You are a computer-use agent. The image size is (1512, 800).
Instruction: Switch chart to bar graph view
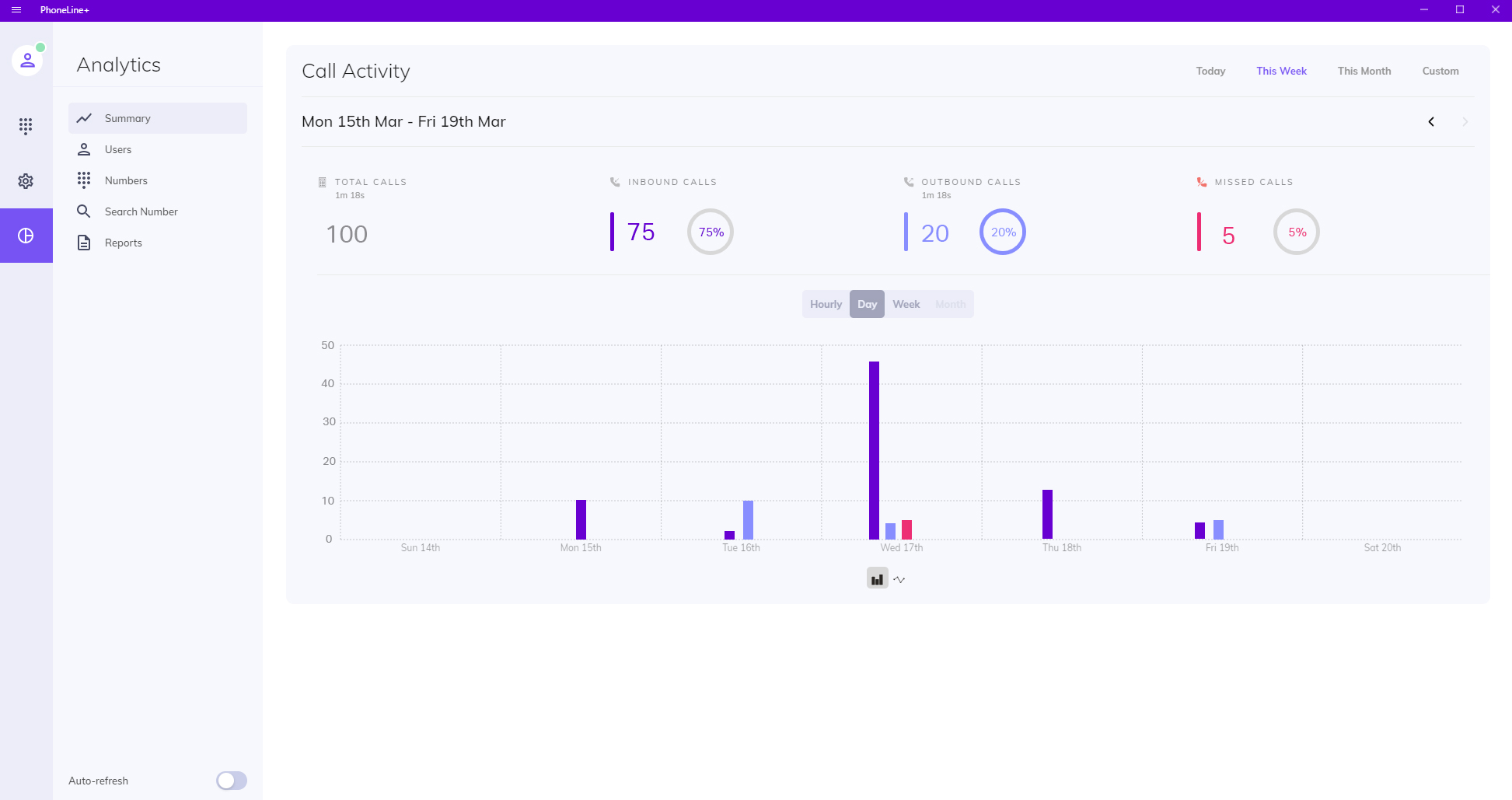point(877,579)
